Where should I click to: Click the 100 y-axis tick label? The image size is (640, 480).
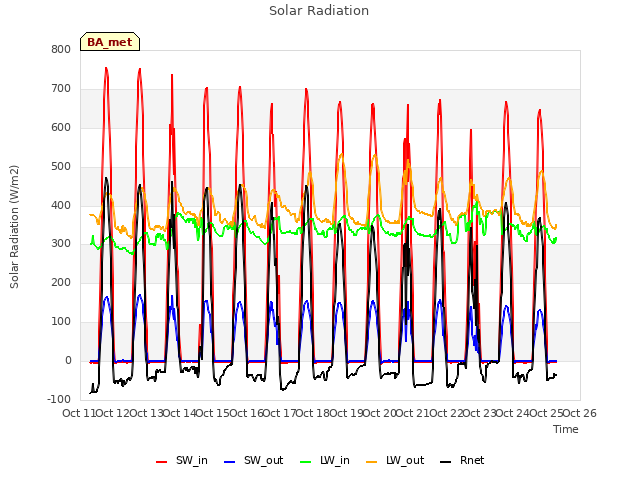(x=61, y=322)
